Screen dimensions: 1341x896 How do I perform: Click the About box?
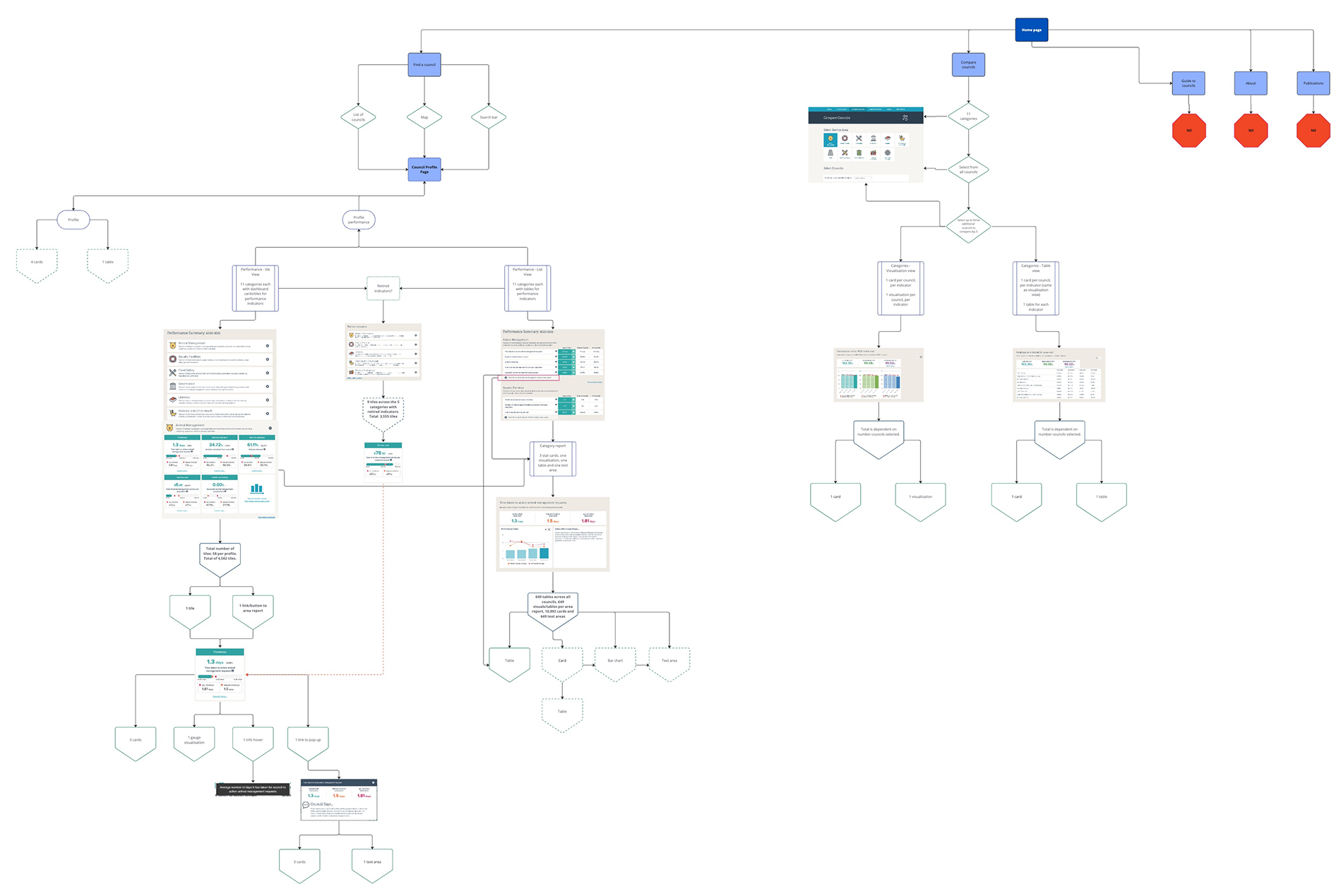tap(1251, 83)
